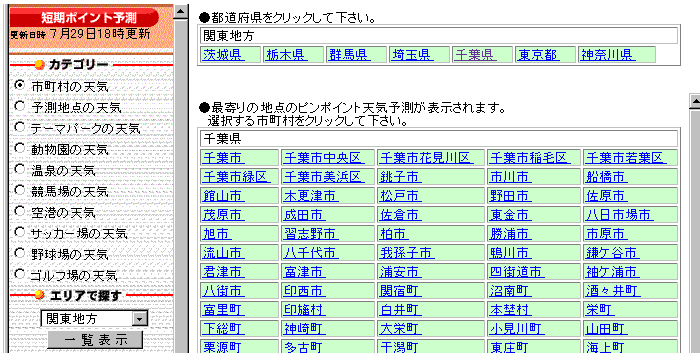Choose 動物園の天気 radio option
Image resolution: width=700 pixels, height=360 pixels.
click(20, 148)
